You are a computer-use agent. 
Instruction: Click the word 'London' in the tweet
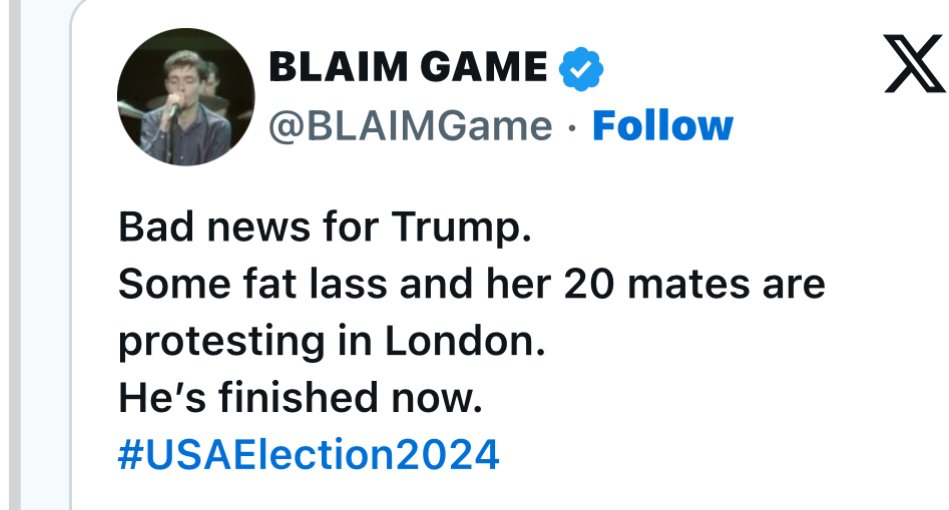(x=460, y=341)
